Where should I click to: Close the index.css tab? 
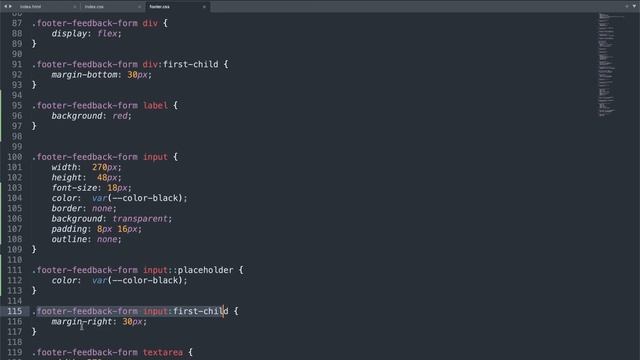coord(139,7)
